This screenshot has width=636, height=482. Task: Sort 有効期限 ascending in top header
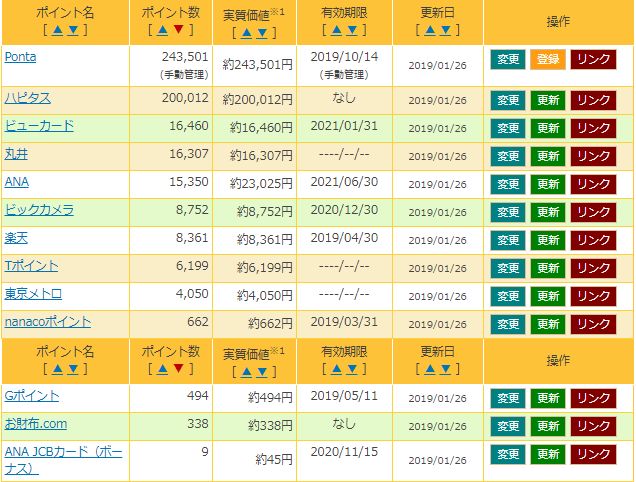336,30
